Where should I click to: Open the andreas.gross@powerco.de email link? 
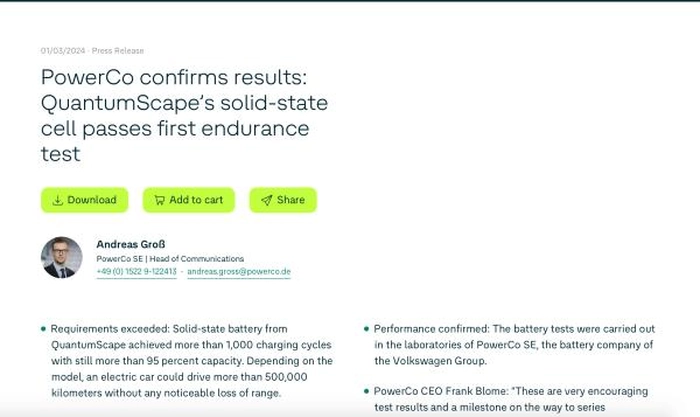tap(238, 272)
